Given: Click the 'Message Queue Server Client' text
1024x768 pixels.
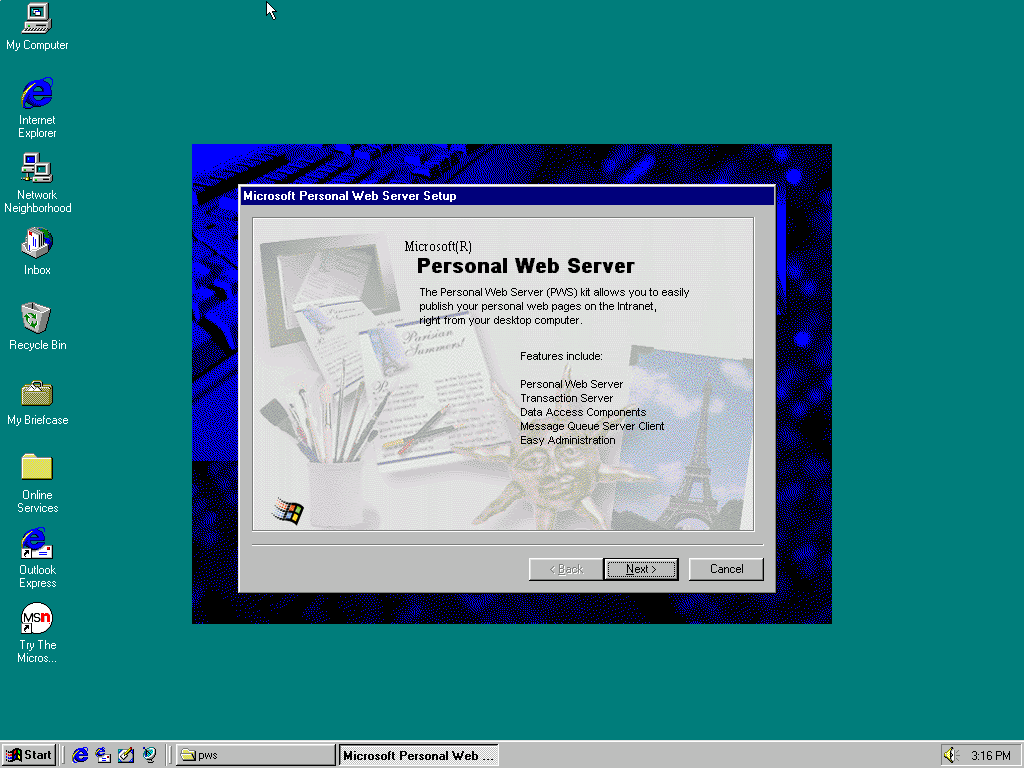Looking at the screenshot, I should point(592,426).
